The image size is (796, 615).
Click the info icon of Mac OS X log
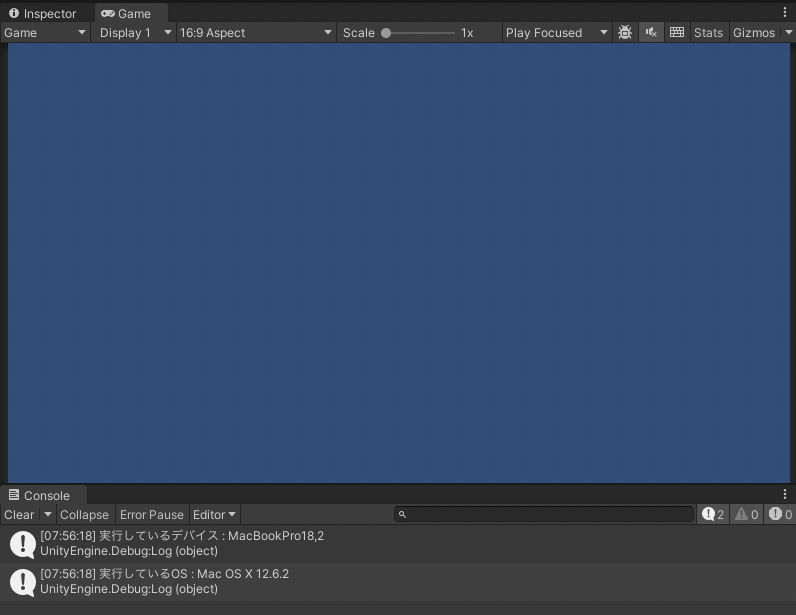23,582
